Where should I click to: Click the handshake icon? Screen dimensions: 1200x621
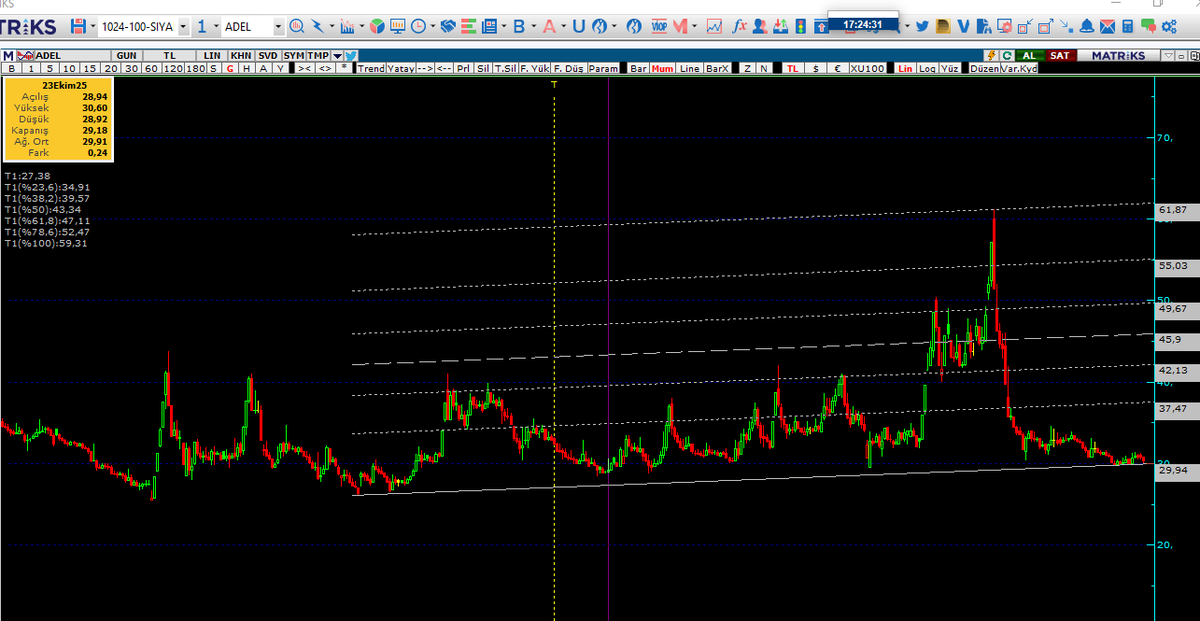click(x=447, y=27)
